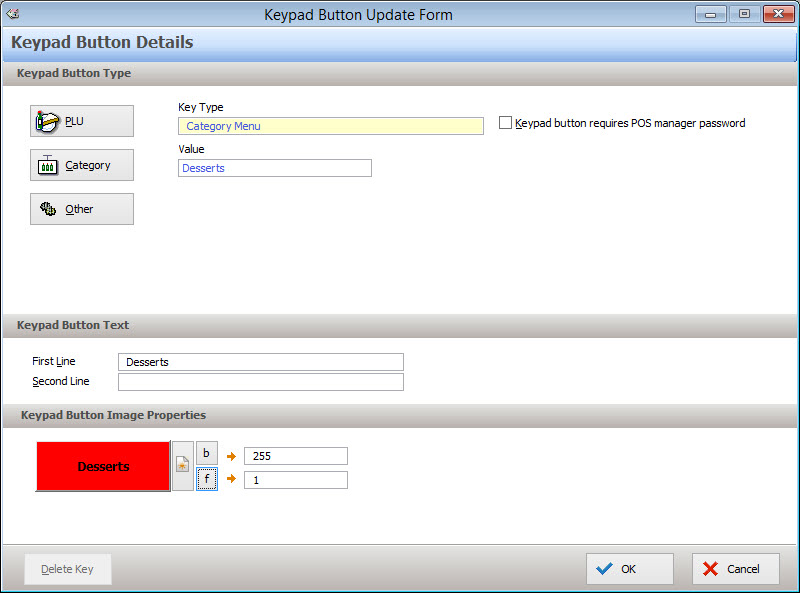Click the image import icon beside the button preview
Viewport: 800px width, 593px height.
point(183,465)
